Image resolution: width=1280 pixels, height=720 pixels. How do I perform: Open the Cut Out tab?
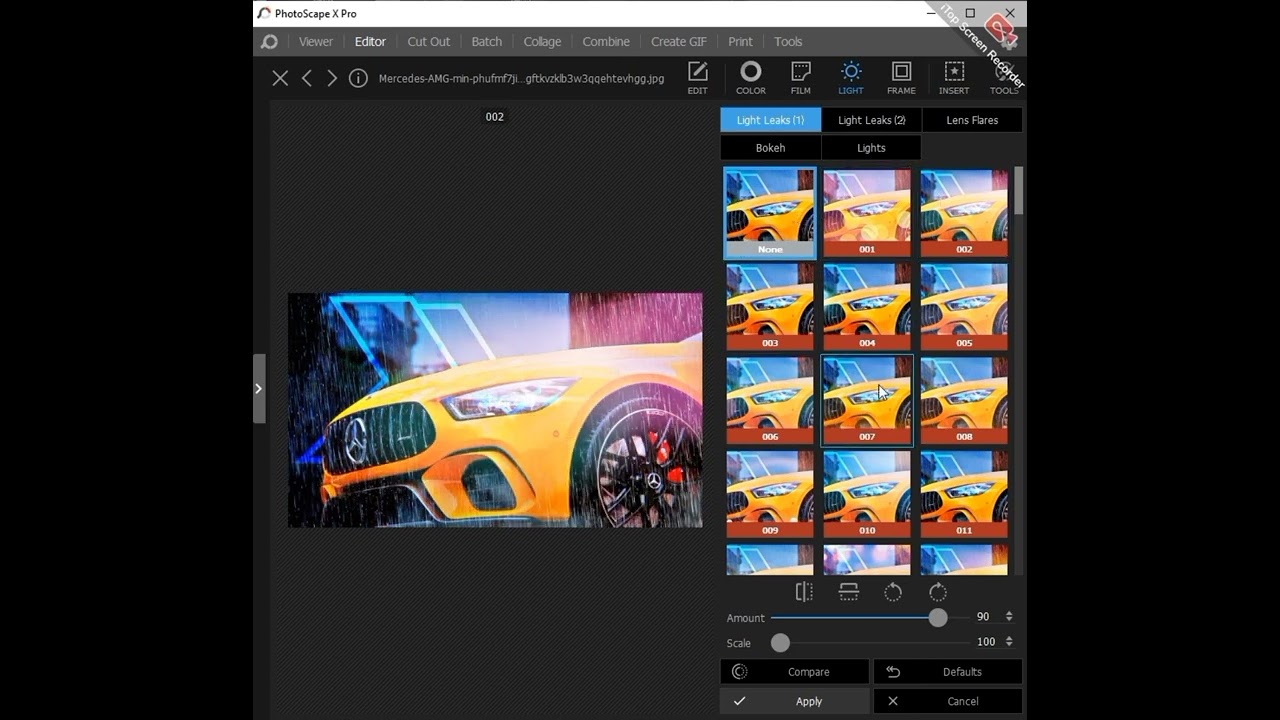click(x=428, y=42)
